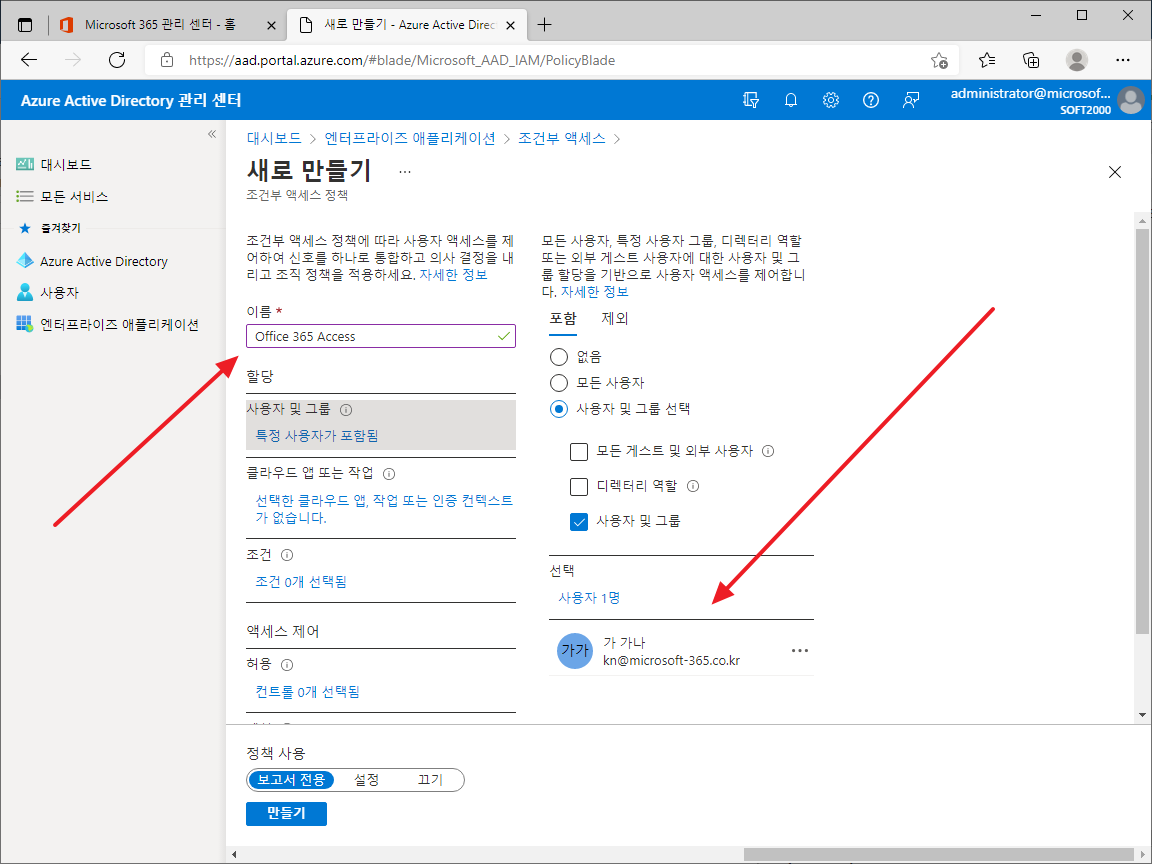Select 사용자 및 그룹 선택 radio option
The image size is (1152, 864).
click(x=559, y=408)
